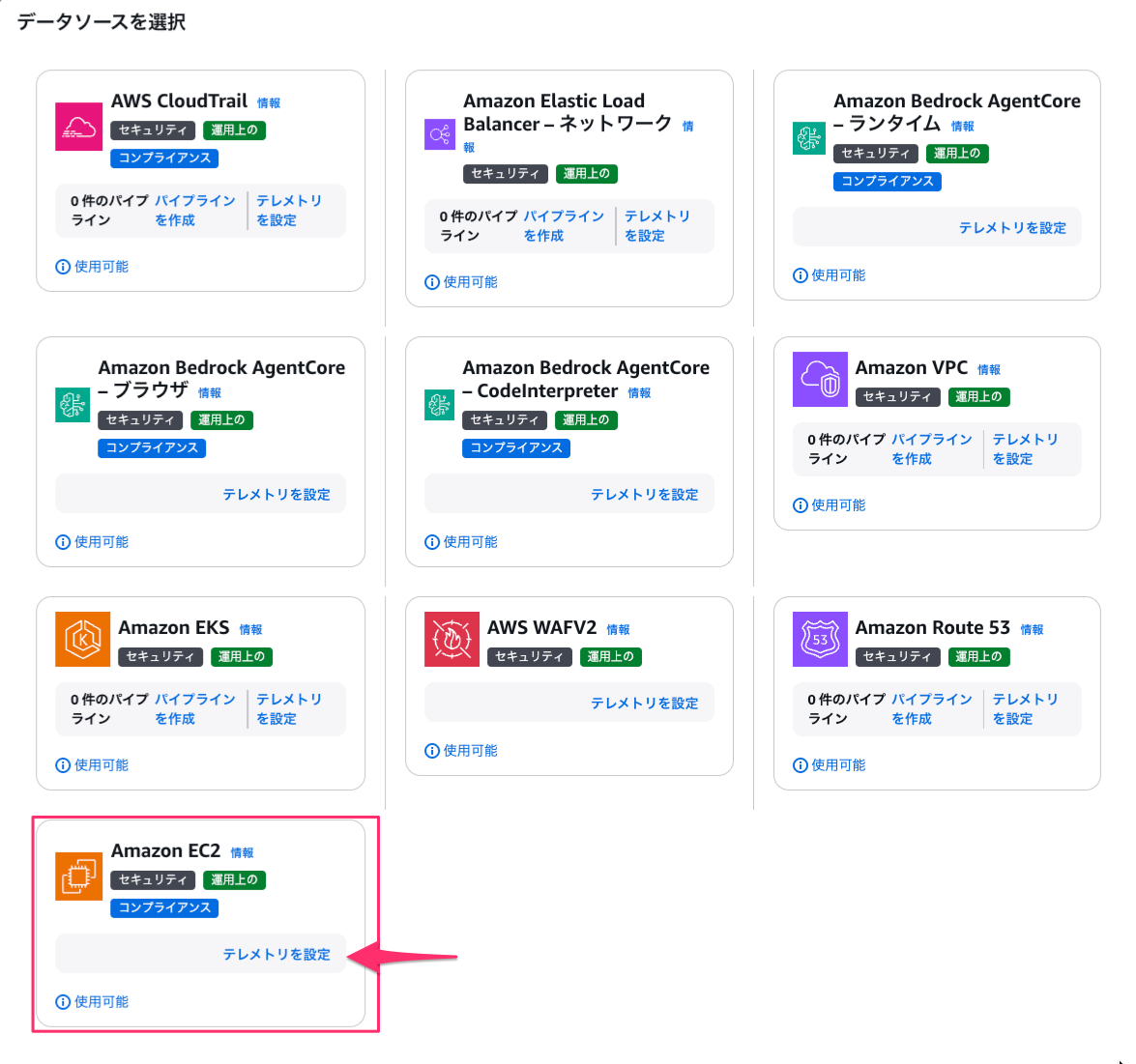Click 情報 next to Amazon Route 53
Image resolution: width=1136 pixels, height=1064 pixels.
click(1032, 629)
